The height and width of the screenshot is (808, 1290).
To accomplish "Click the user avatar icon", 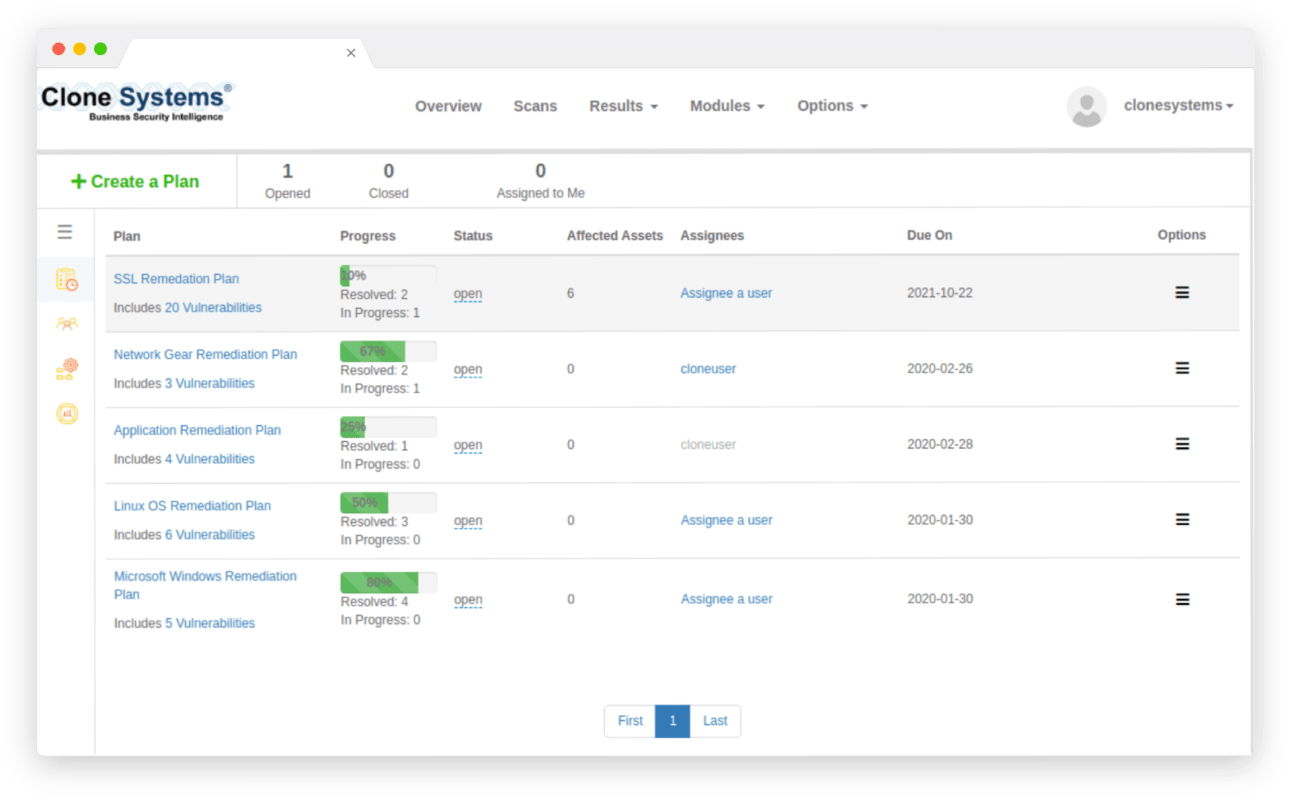I will tap(1086, 106).
